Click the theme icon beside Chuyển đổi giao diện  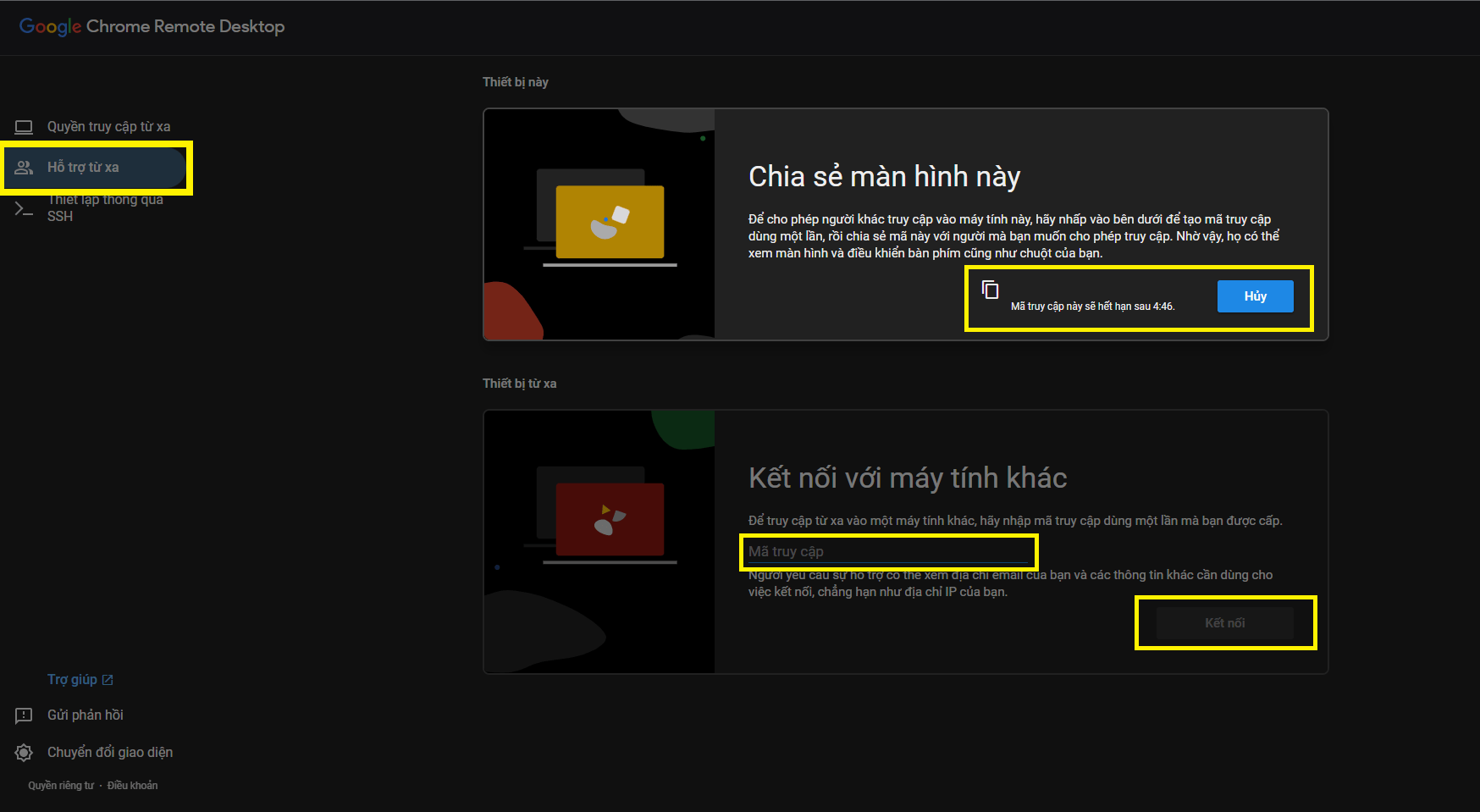[24, 753]
